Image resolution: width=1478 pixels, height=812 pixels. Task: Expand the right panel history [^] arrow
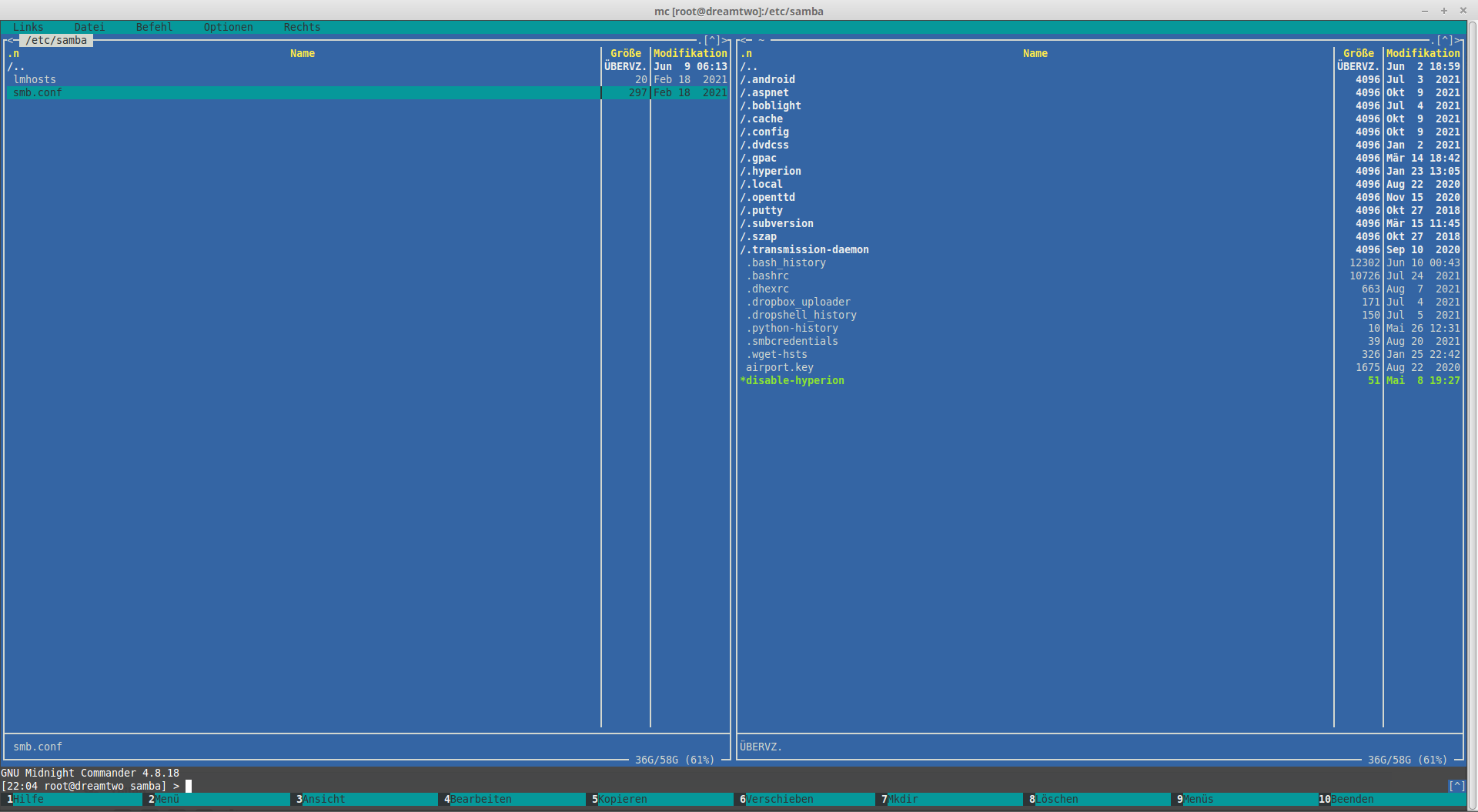1445,40
